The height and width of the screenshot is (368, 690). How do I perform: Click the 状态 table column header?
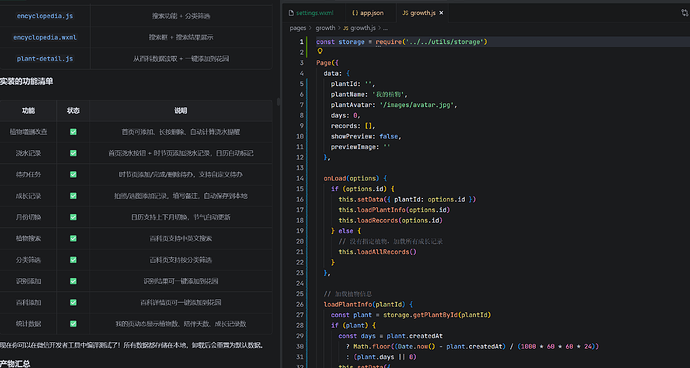73,111
